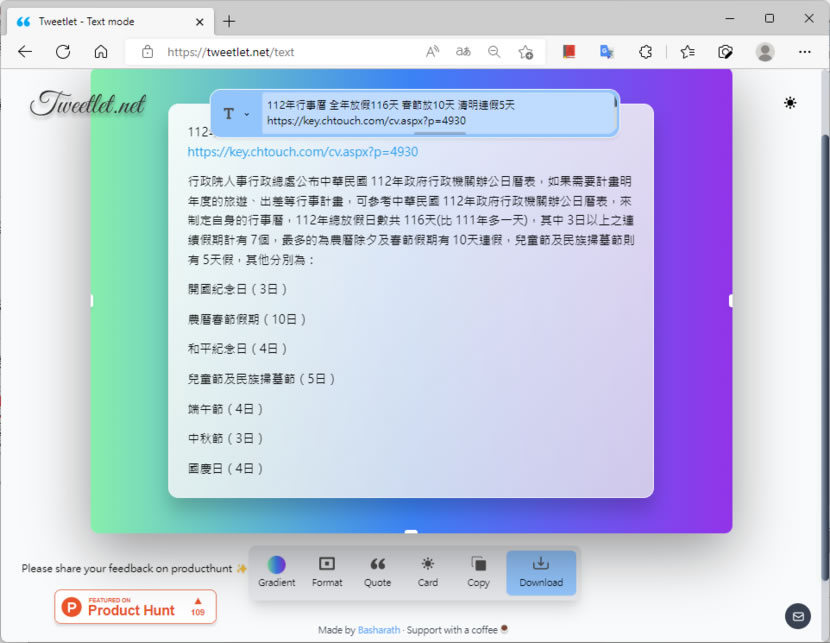Open the mail feedback chat button
The width and height of the screenshot is (830, 643).
[798, 616]
